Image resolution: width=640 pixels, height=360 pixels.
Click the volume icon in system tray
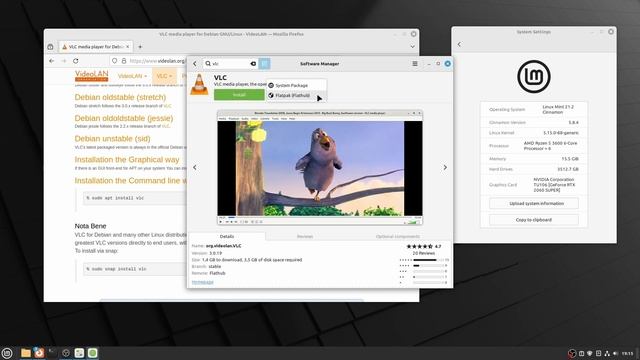pyautogui.click(x=616, y=353)
